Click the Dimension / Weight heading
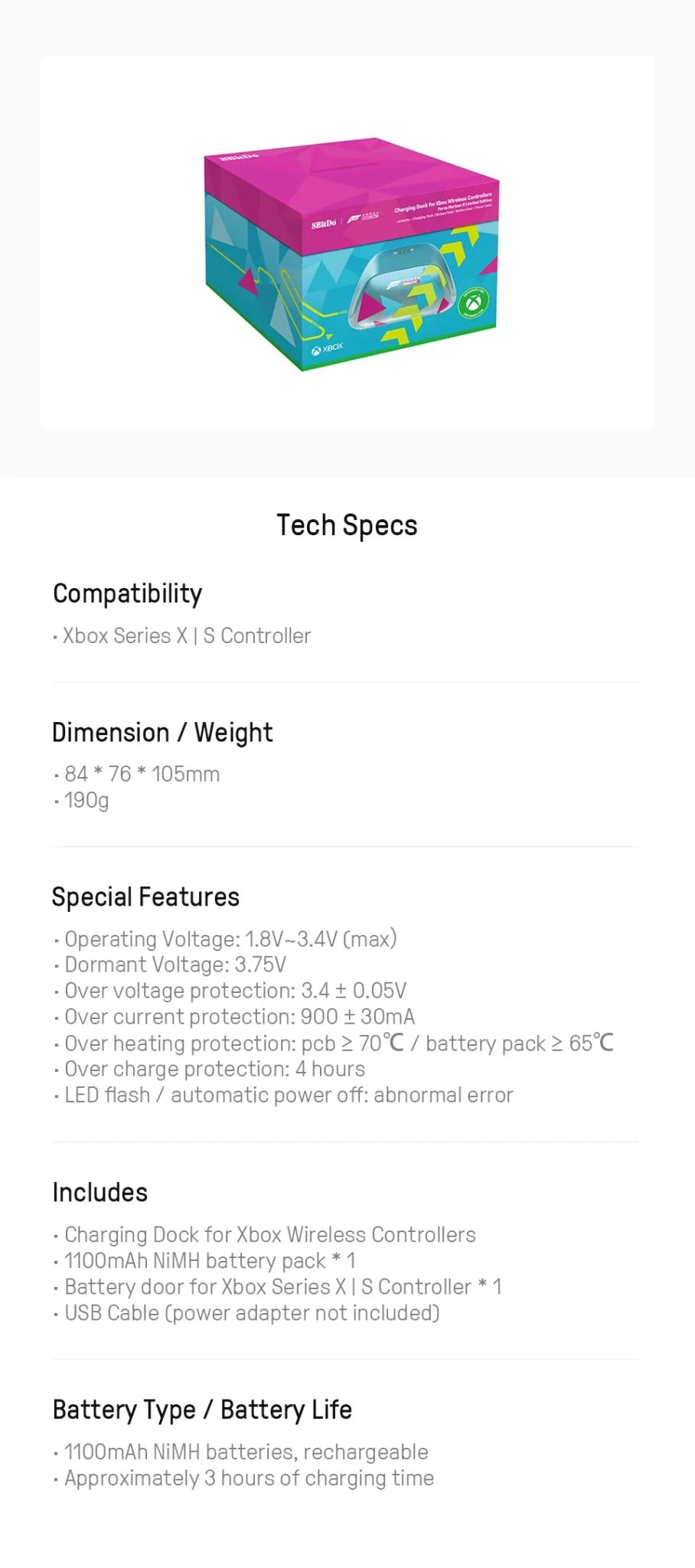The width and height of the screenshot is (695, 1568). click(x=162, y=732)
